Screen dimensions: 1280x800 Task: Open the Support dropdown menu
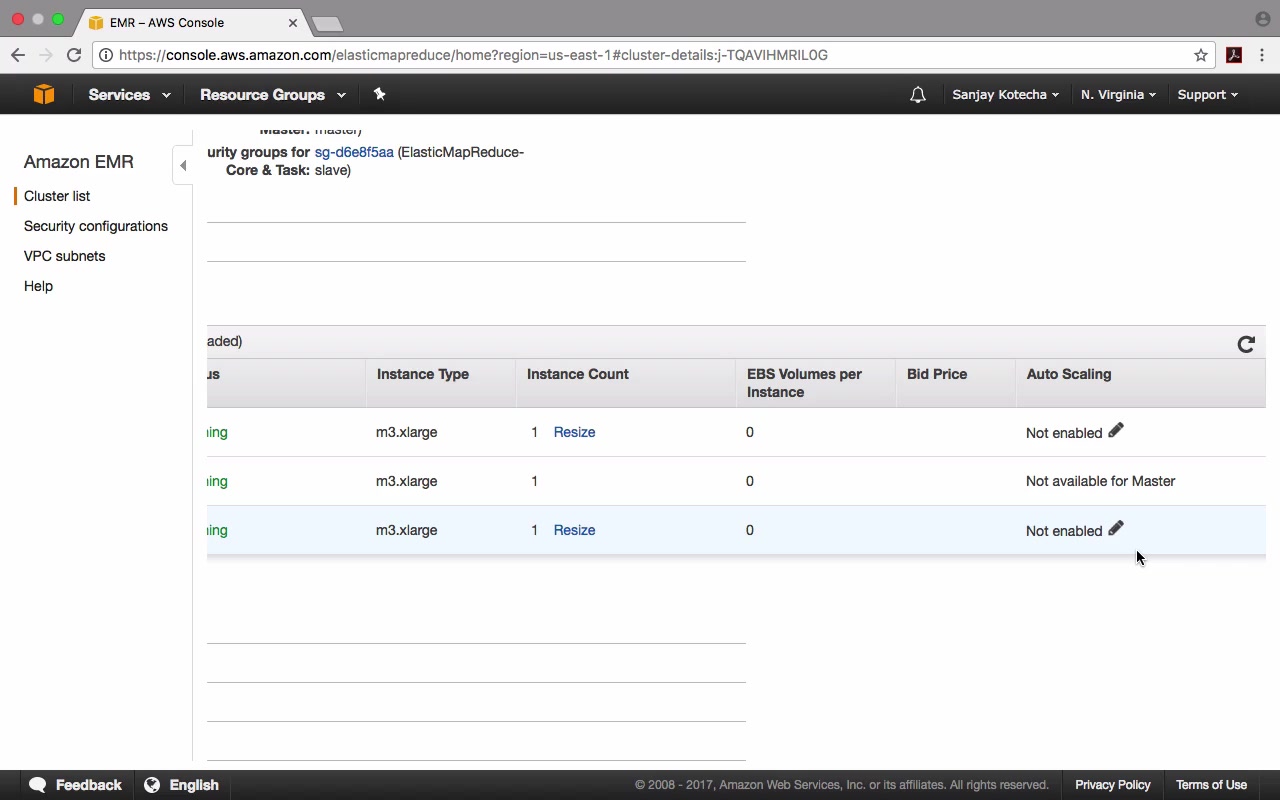point(1207,95)
